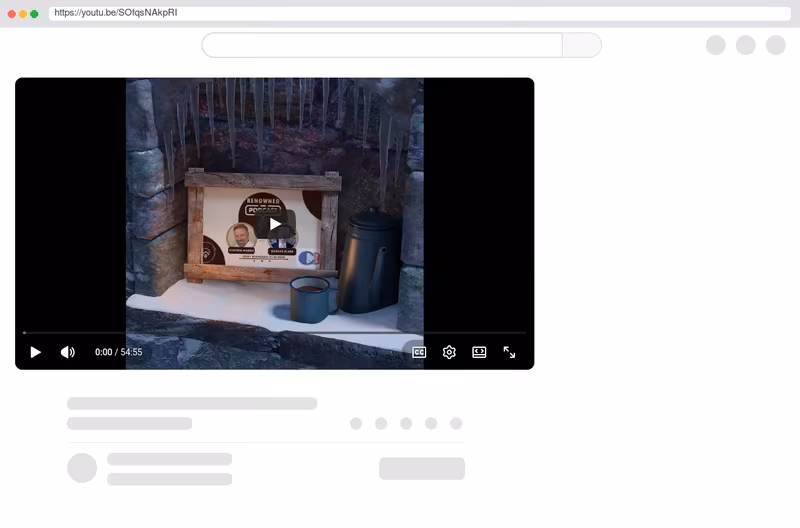Click the center play overlay on the video
This screenshot has height=528, width=800.
point(275,224)
